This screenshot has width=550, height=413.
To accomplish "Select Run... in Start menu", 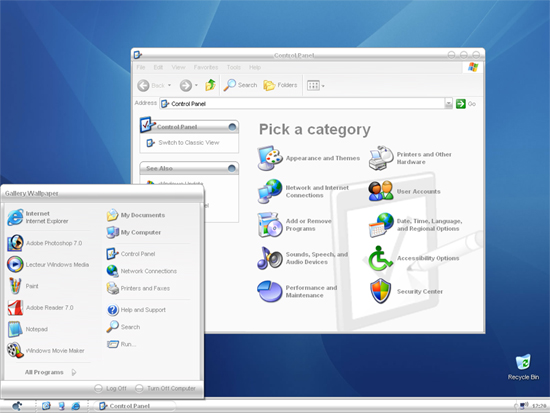I will (x=121, y=344).
